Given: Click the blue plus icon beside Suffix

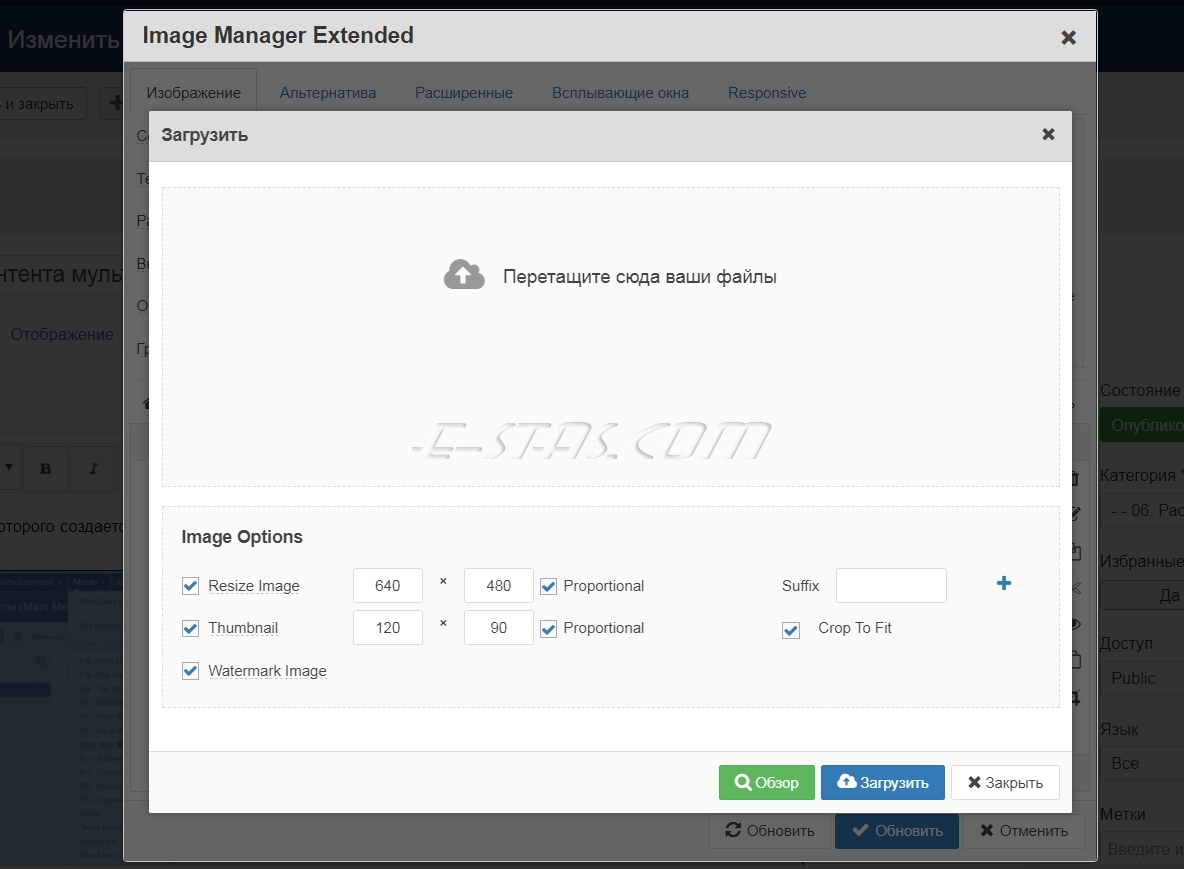Looking at the screenshot, I should coord(1004,583).
